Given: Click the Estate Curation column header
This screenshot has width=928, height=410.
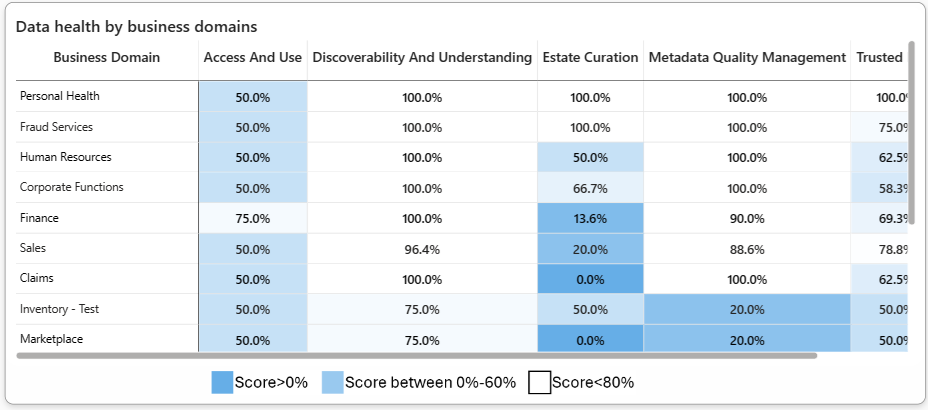Looking at the screenshot, I should click(590, 58).
